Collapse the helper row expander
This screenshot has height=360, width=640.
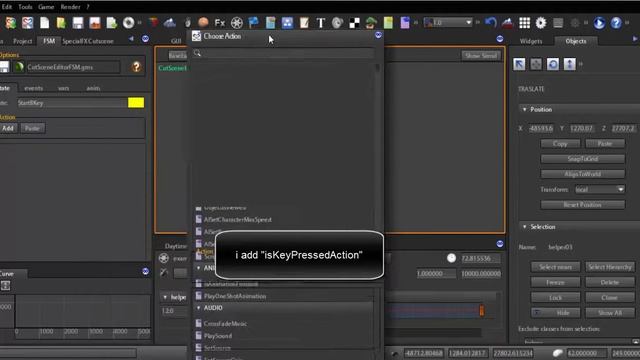click(x=165, y=297)
